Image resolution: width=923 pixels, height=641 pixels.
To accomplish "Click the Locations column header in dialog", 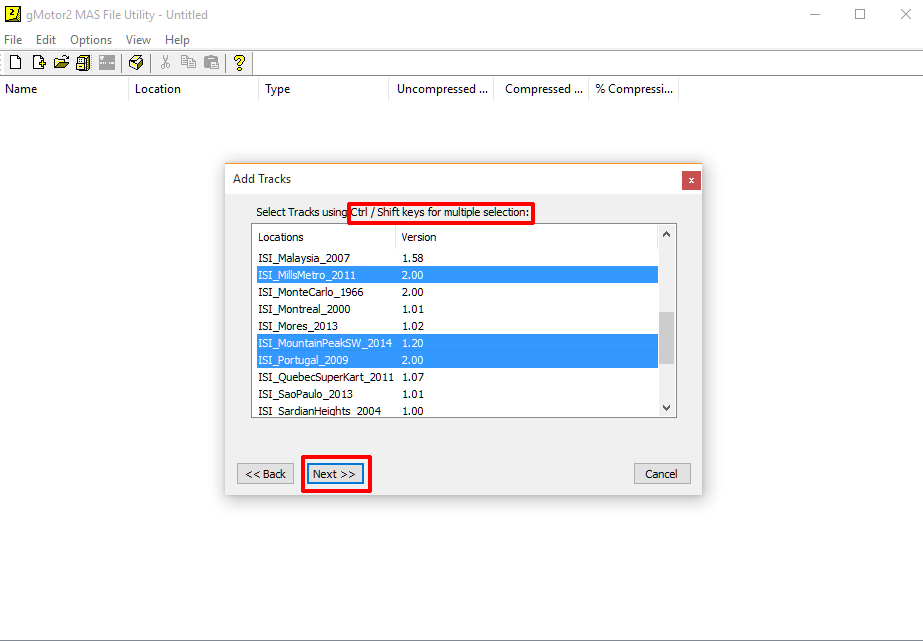I will [x=324, y=237].
